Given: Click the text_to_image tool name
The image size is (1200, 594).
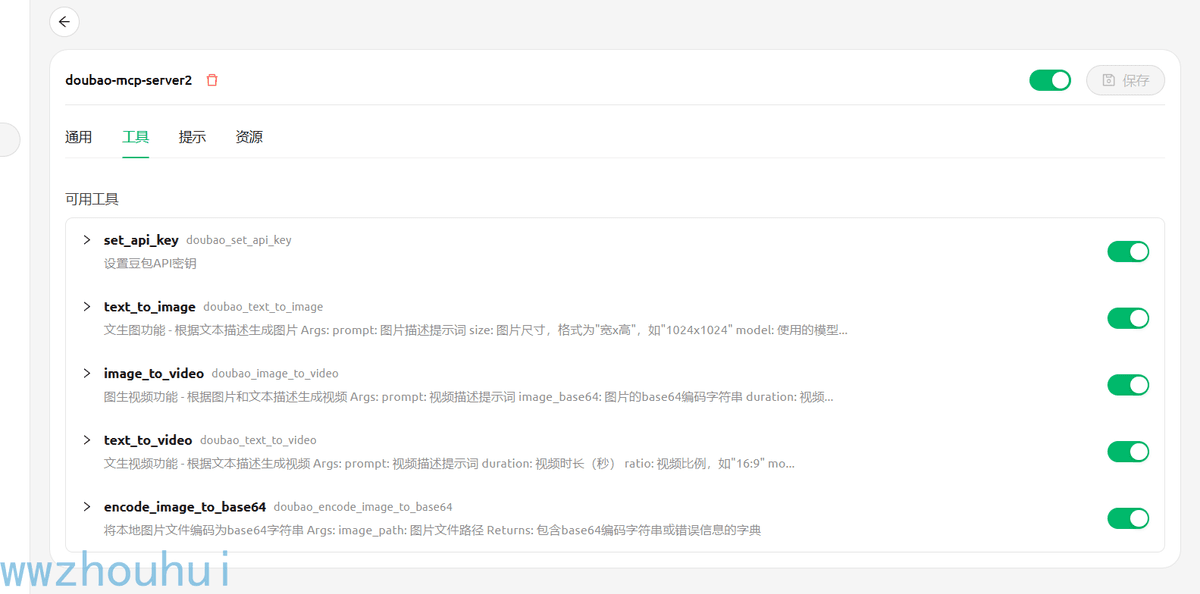Looking at the screenshot, I should click(150, 307).
